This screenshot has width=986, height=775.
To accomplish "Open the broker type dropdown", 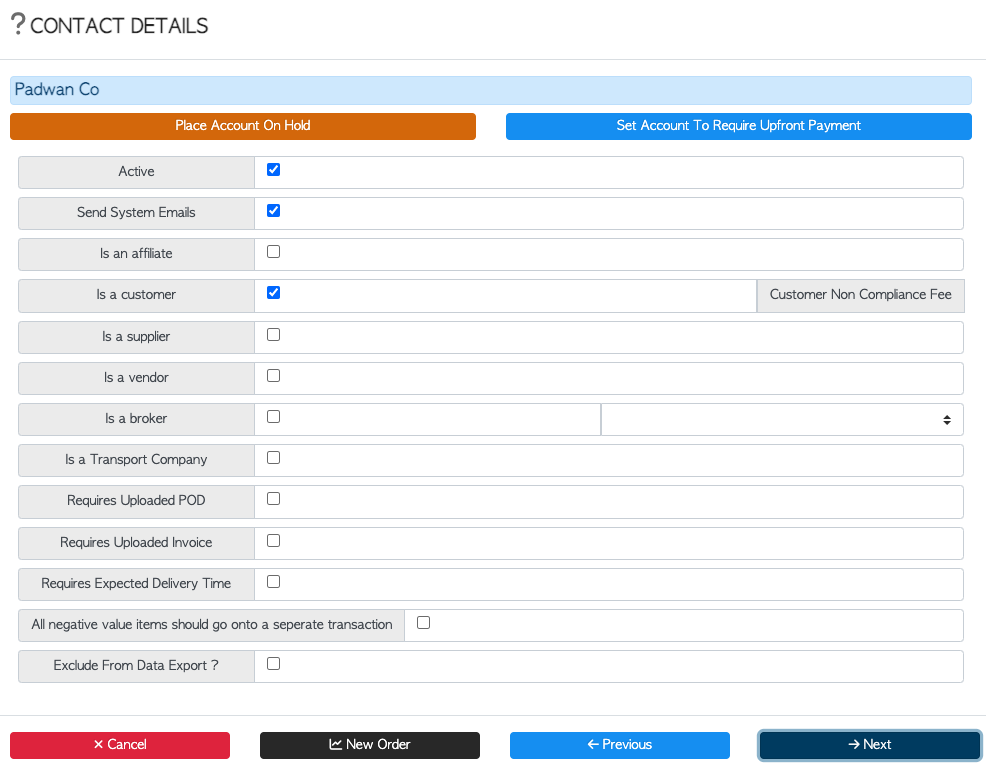I will click(782, 420).
